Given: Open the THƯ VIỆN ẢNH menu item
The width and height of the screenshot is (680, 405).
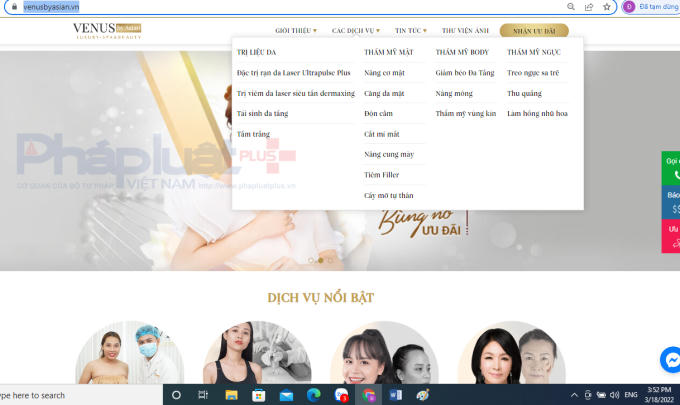Looking at the screenshot, I should (x=465, y=30).
